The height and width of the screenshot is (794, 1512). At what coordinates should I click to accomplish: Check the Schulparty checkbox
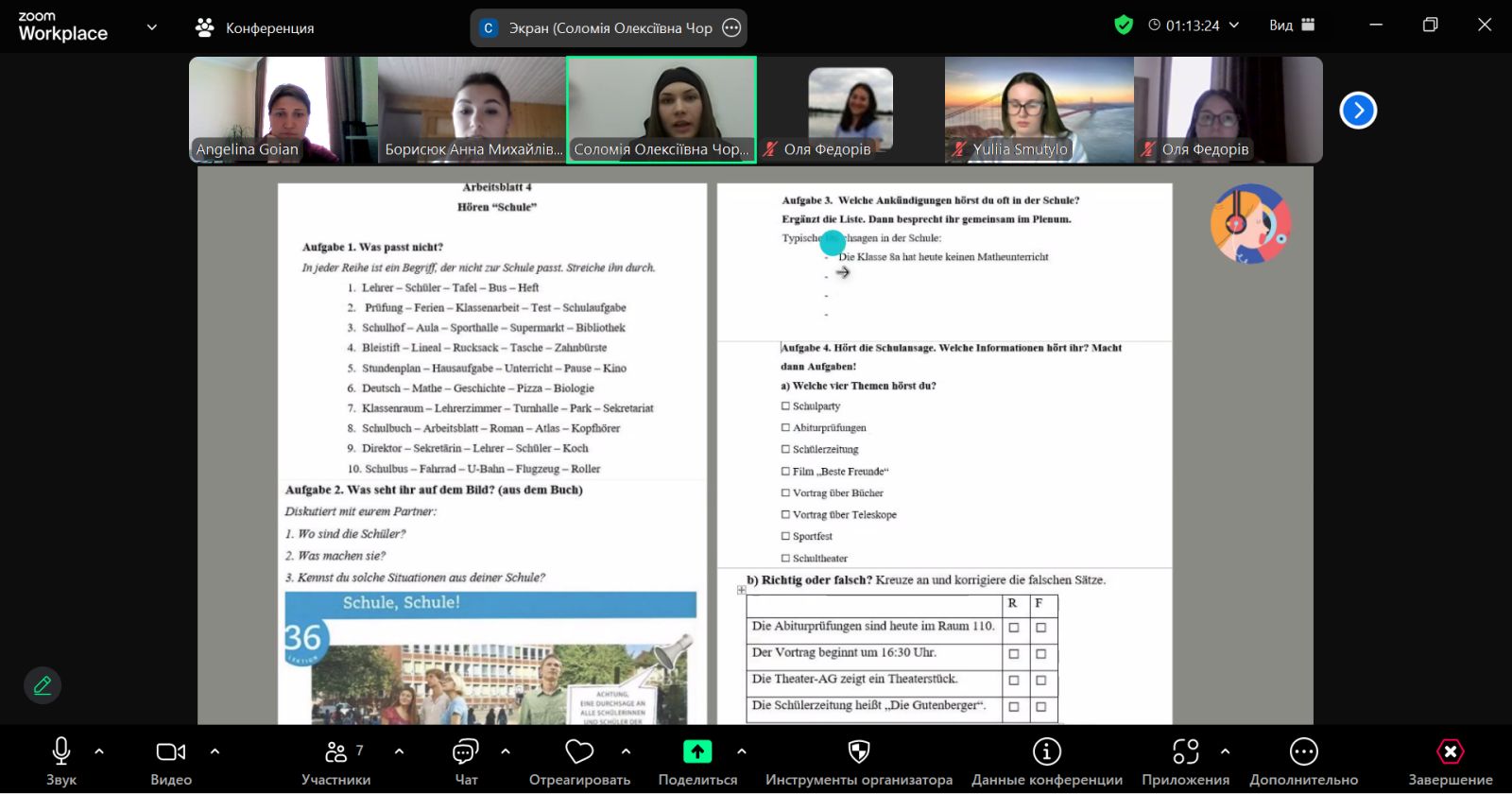(785, 406)
